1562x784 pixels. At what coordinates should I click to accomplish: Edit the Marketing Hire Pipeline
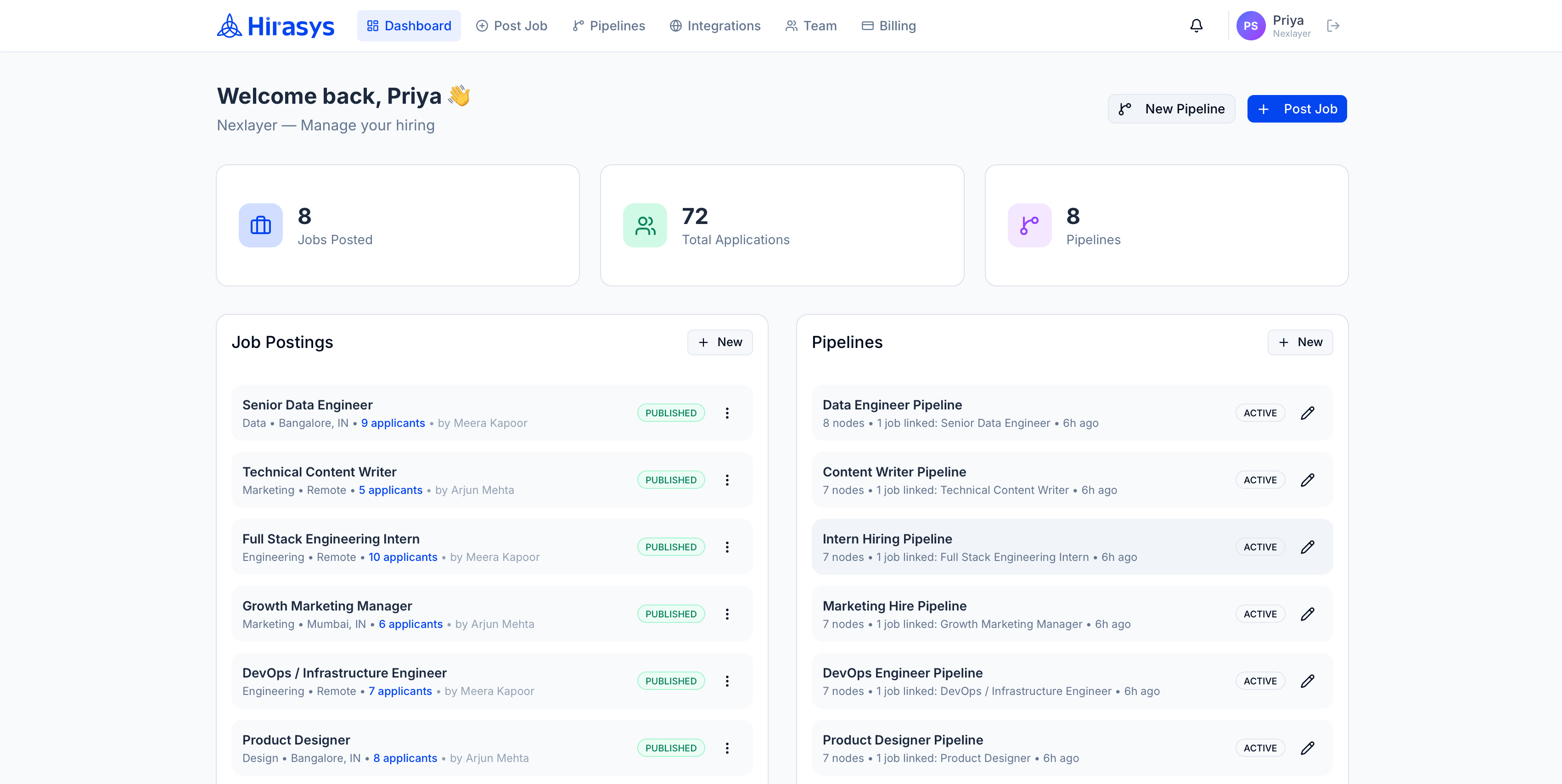point(1307,614)
